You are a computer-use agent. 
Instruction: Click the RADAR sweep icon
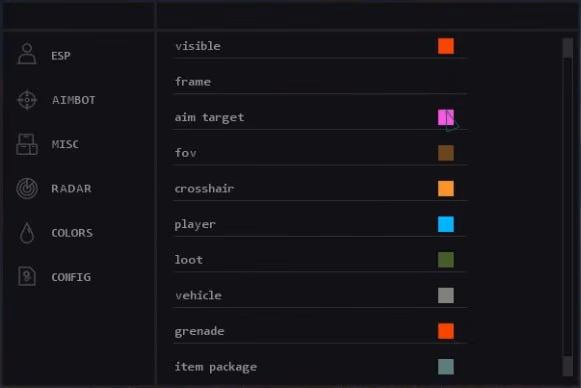27,188
